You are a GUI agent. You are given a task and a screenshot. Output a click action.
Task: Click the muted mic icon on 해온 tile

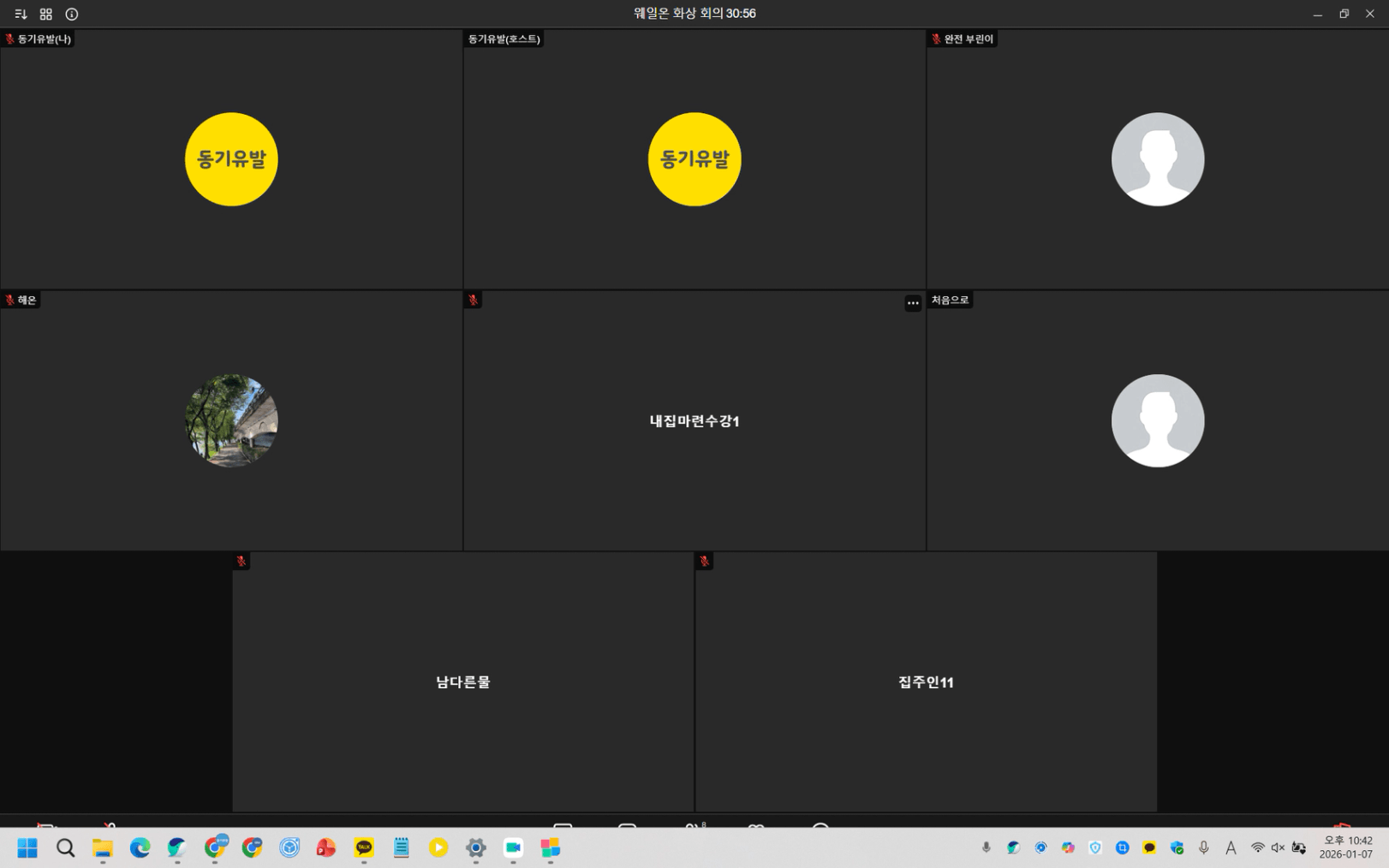pyautogui.click(x=10, y=300)
